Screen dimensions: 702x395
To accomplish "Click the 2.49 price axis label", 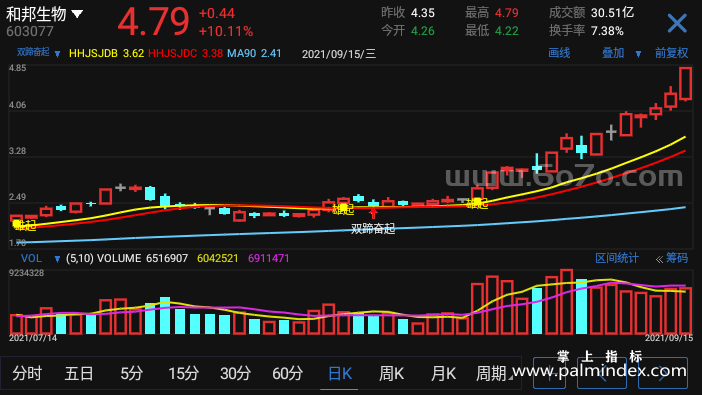I will tap(17, 197).
